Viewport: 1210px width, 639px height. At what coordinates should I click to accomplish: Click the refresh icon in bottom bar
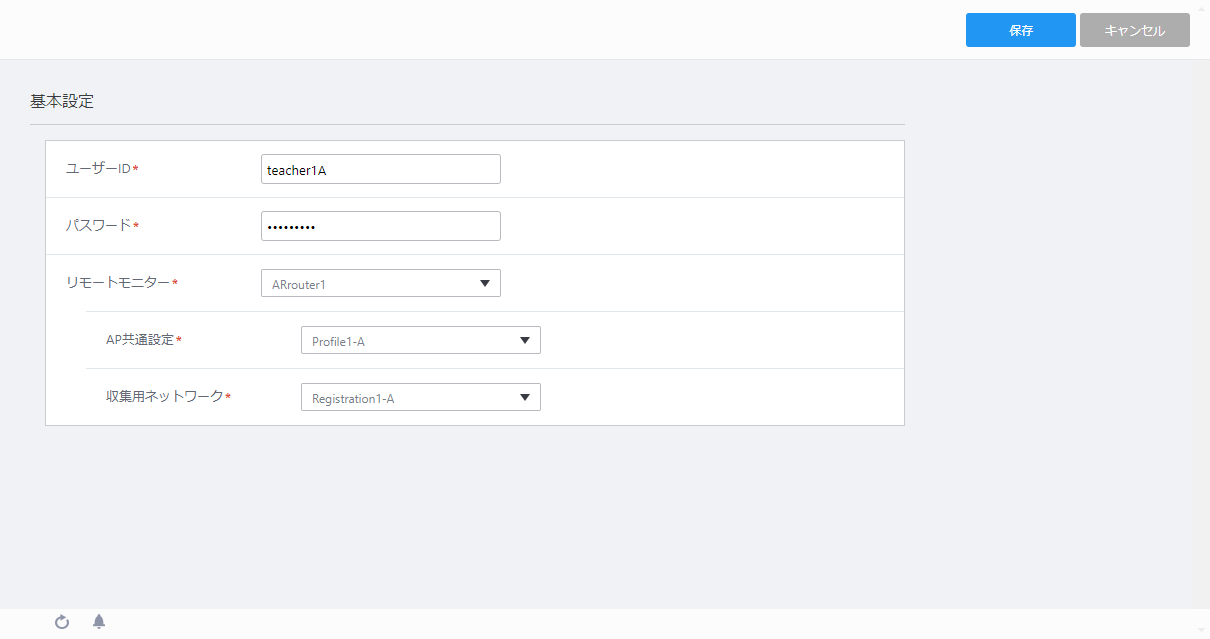pyautogui.click(x=62, y=622)
